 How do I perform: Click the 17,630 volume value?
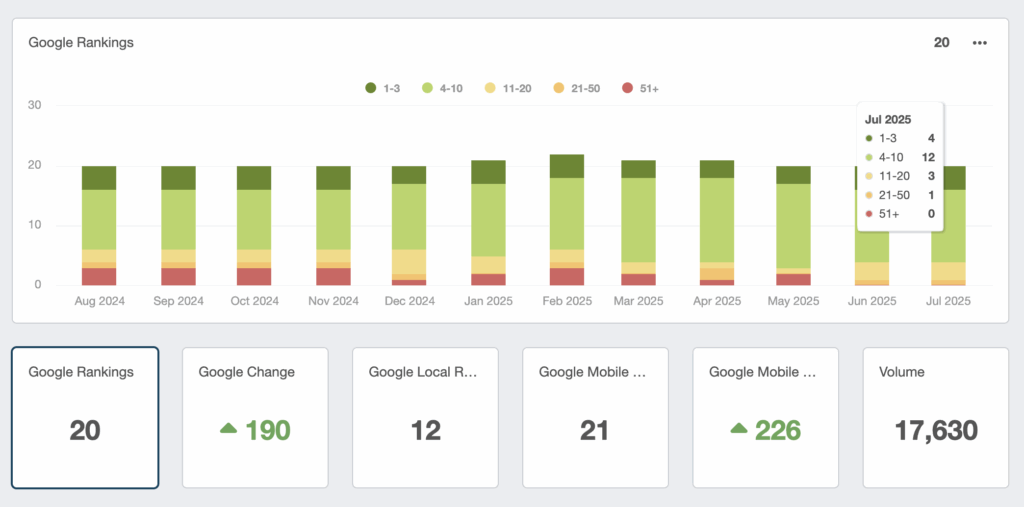point(936,431)
